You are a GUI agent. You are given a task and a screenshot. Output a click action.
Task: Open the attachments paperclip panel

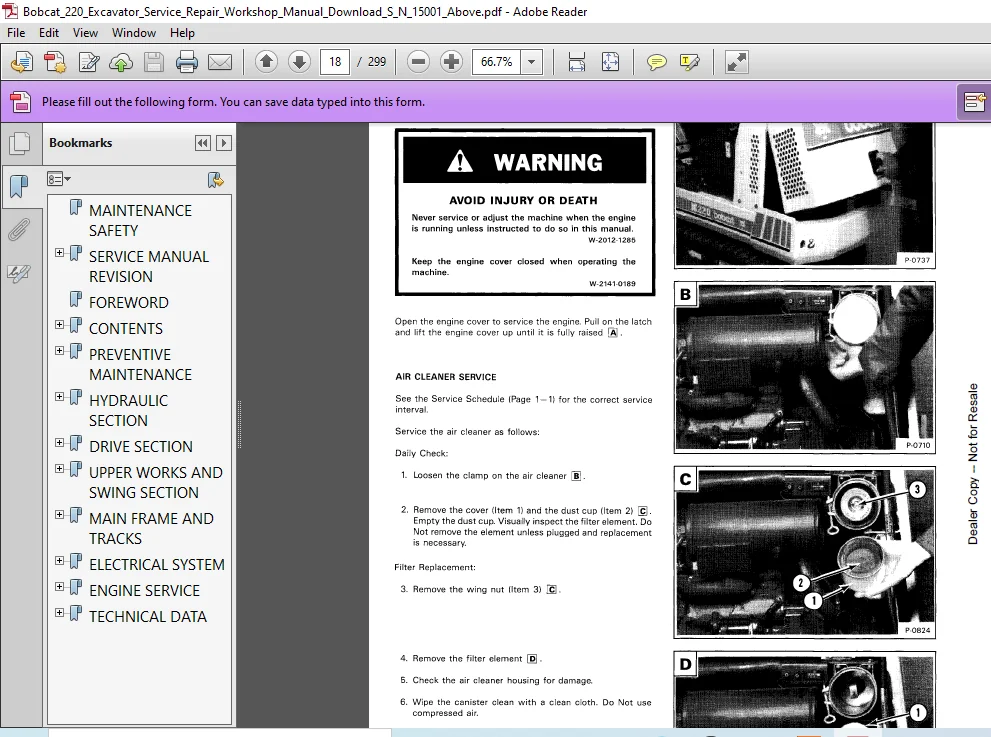click(x=20, y=230)
